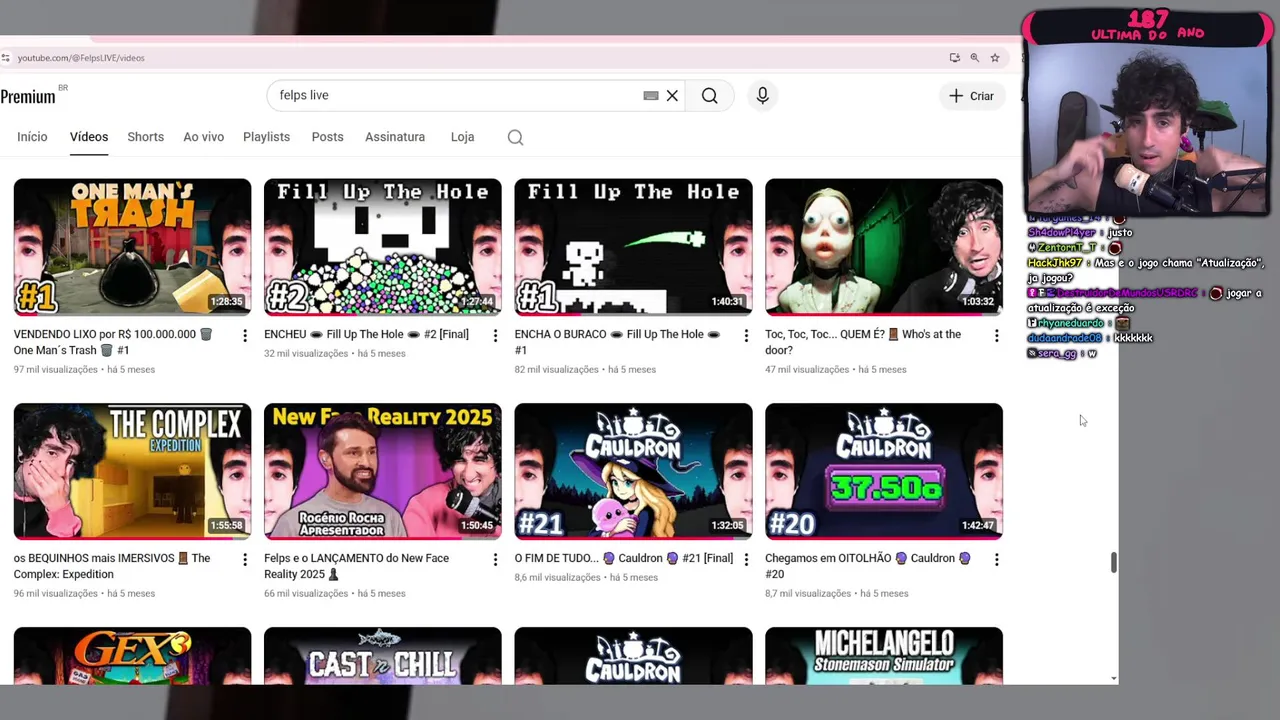
Task: Open options menu for ENCHA O BURACO video
Action: click(x=746, y=336)
